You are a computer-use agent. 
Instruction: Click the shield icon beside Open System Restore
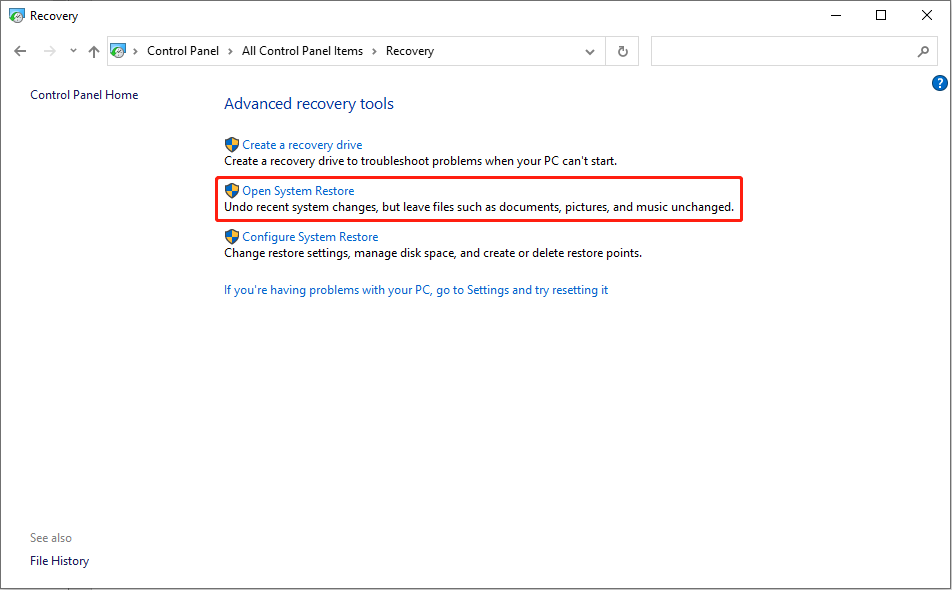(x=232, y=190)
